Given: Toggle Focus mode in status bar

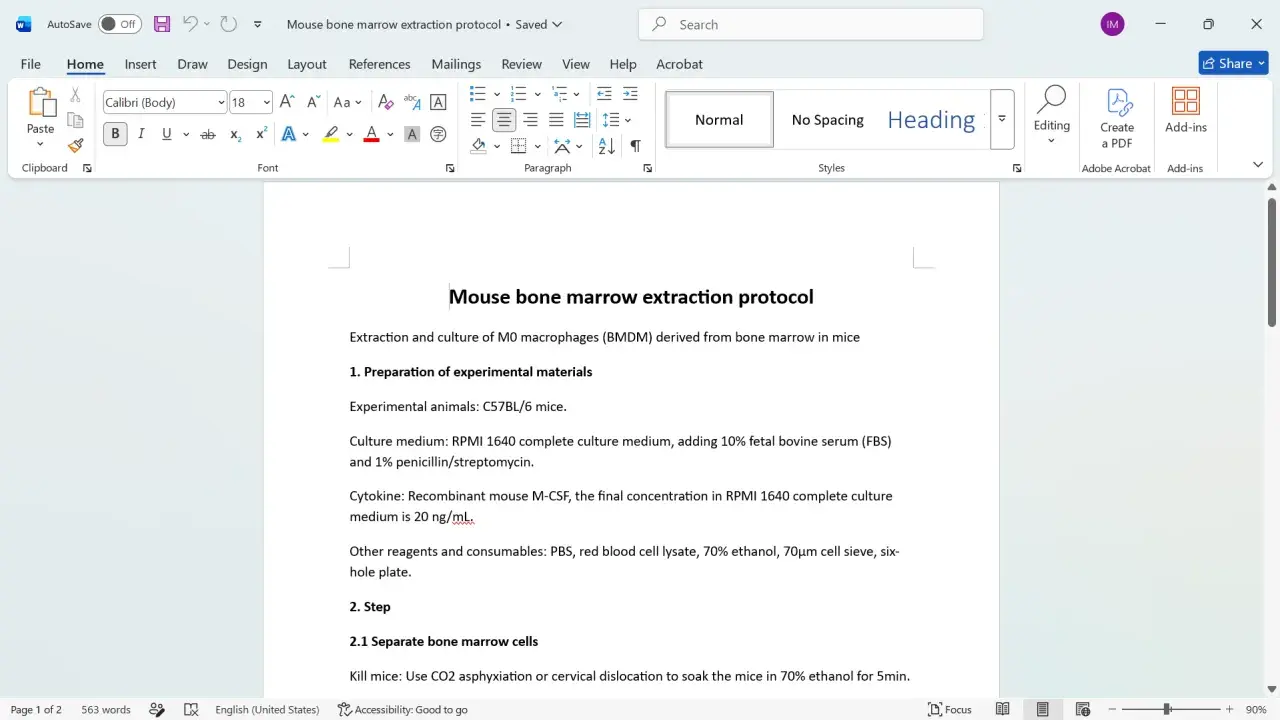Looking at the screenshot, I should pos(949,709).
